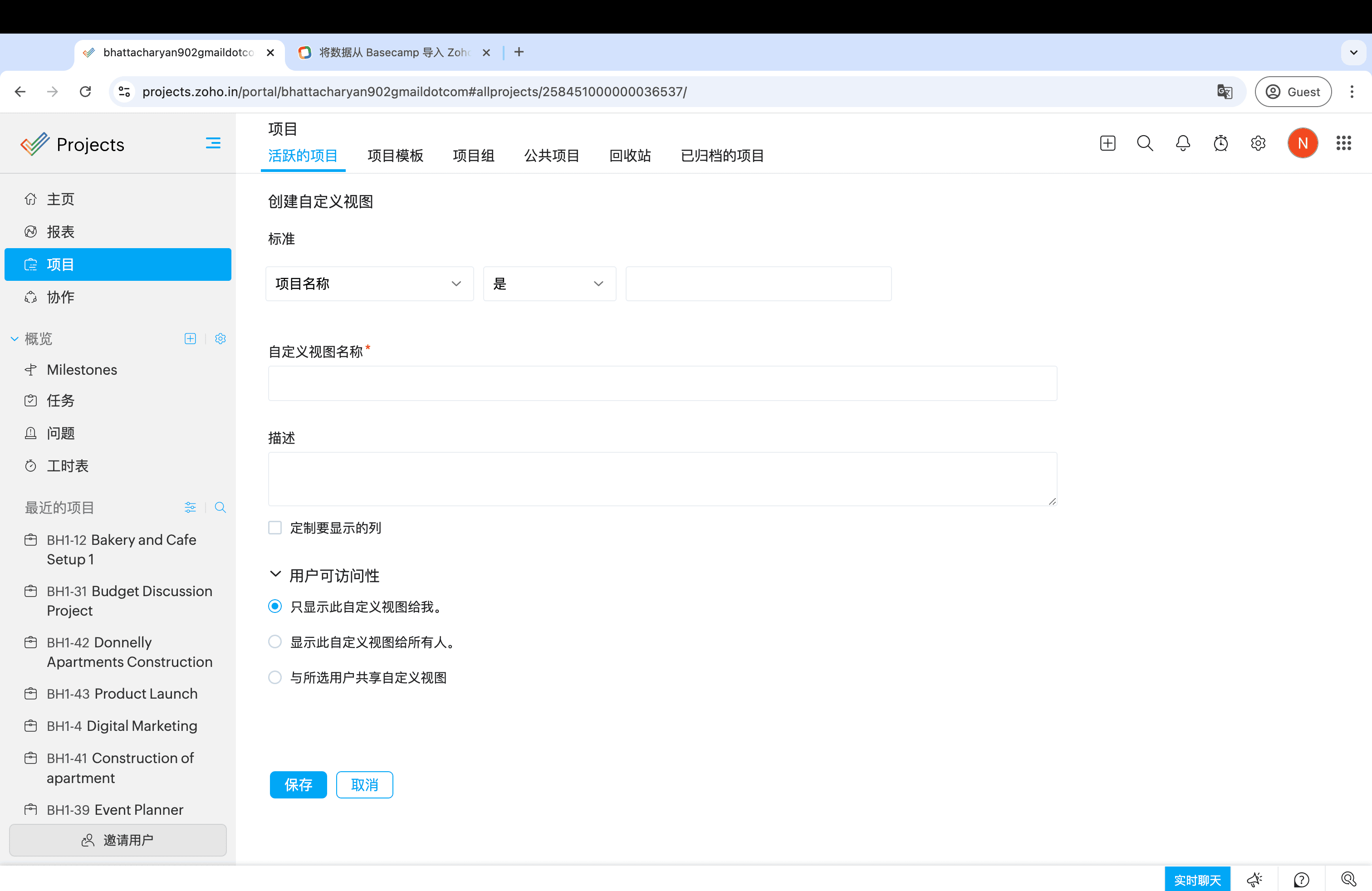
Task: Open the settings gear in top header
Action: click(x=1258, y=143)
